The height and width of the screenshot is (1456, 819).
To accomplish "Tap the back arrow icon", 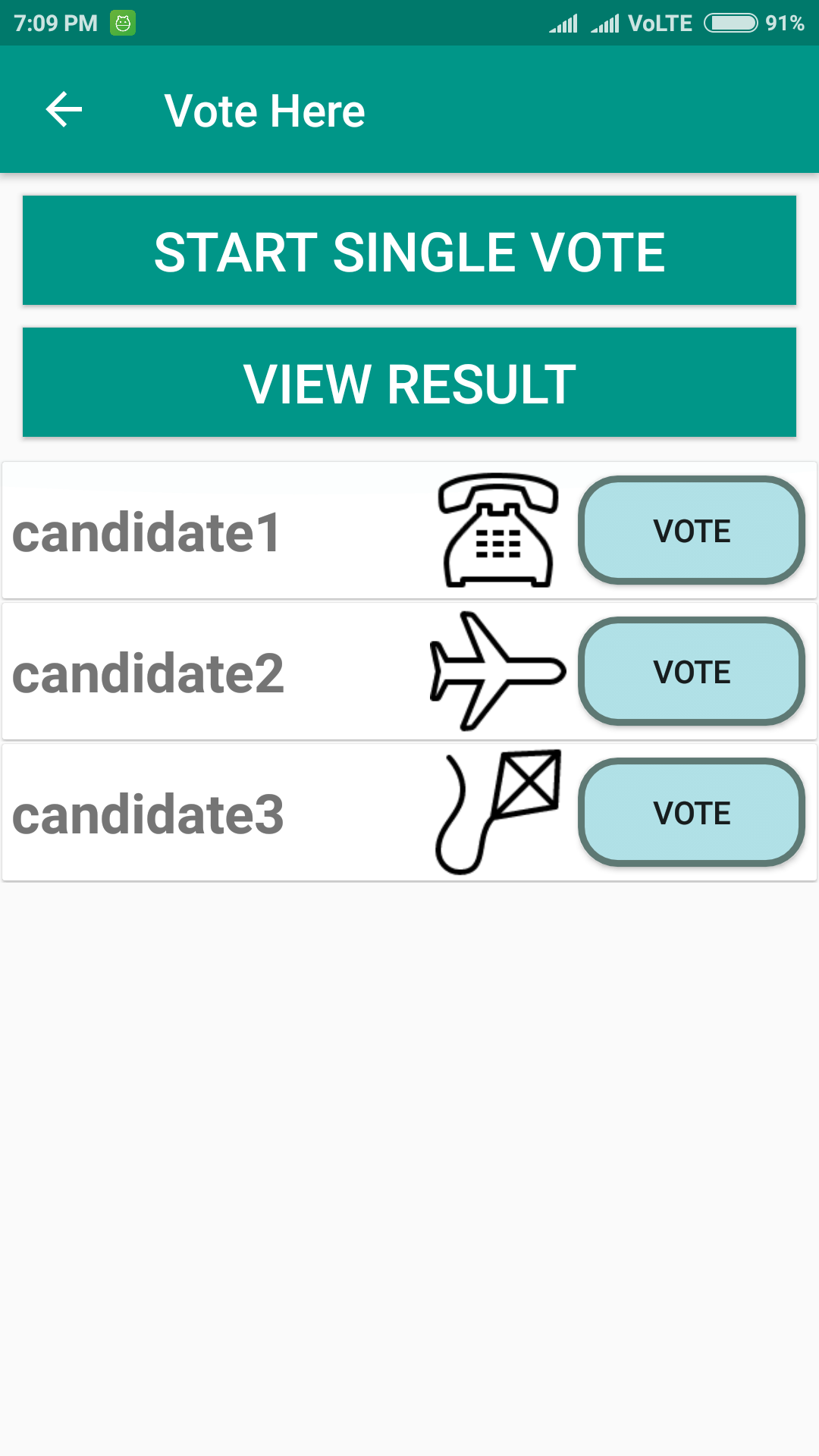I will tap(64, 110).
